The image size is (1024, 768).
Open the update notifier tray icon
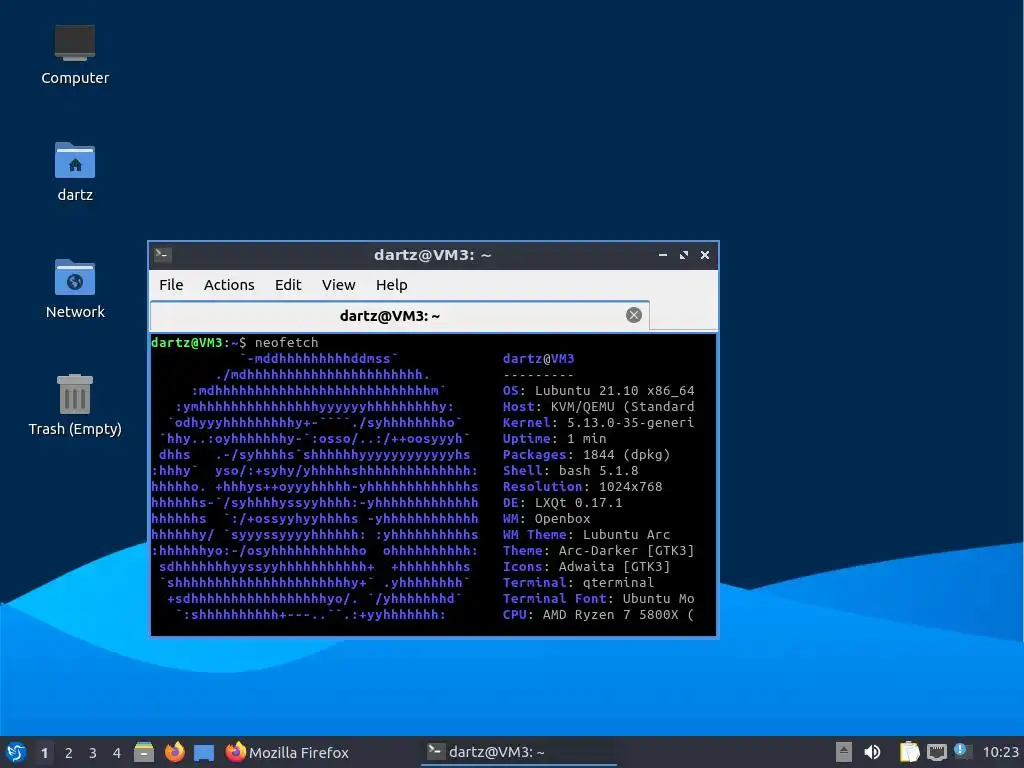coord(963,751)
